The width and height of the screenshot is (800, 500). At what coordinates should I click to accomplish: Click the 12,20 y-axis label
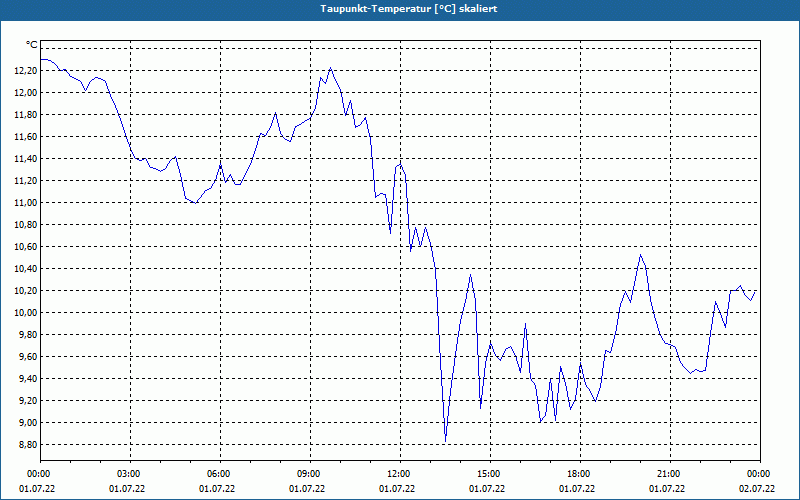pyautogui.click(x=26, y=70)
